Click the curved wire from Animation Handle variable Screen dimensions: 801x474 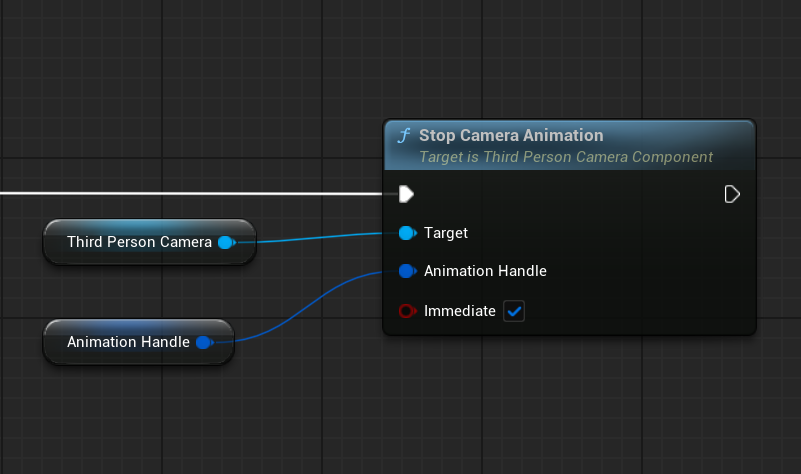pos(300,309)
